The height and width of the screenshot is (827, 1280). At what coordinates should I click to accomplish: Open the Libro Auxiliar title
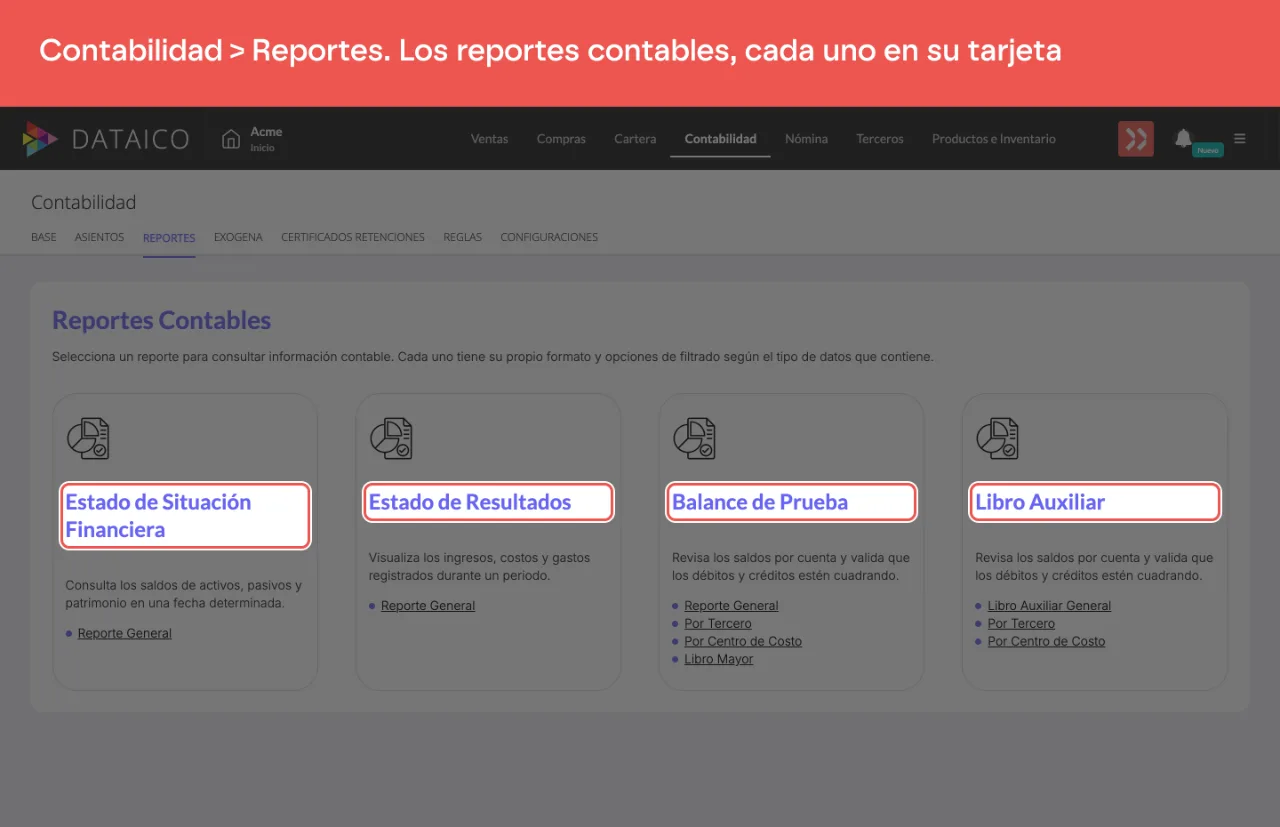click(1040, 502)
